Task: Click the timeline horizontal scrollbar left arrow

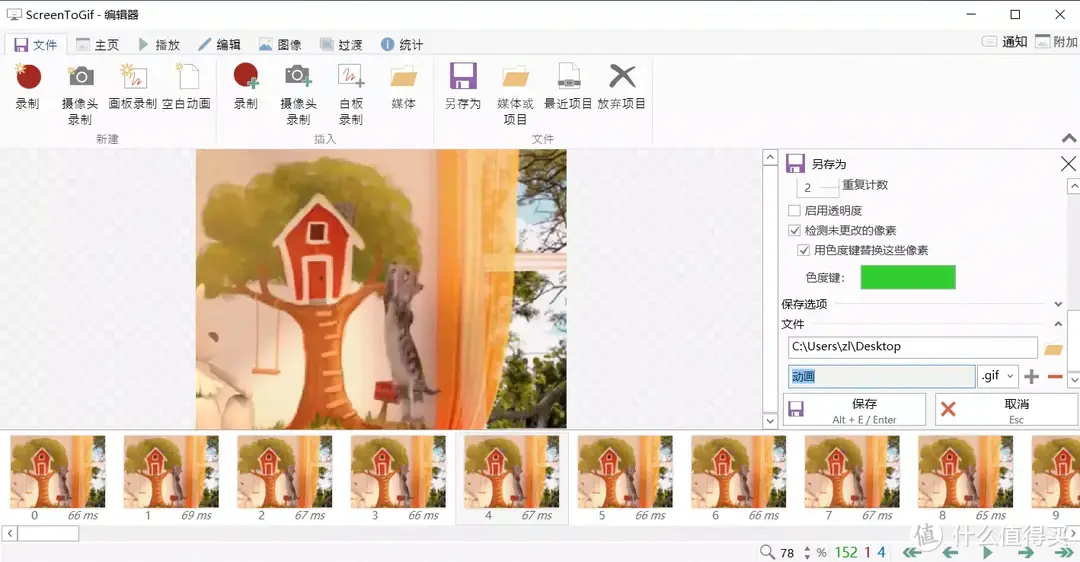Action: tap(10, 534)
